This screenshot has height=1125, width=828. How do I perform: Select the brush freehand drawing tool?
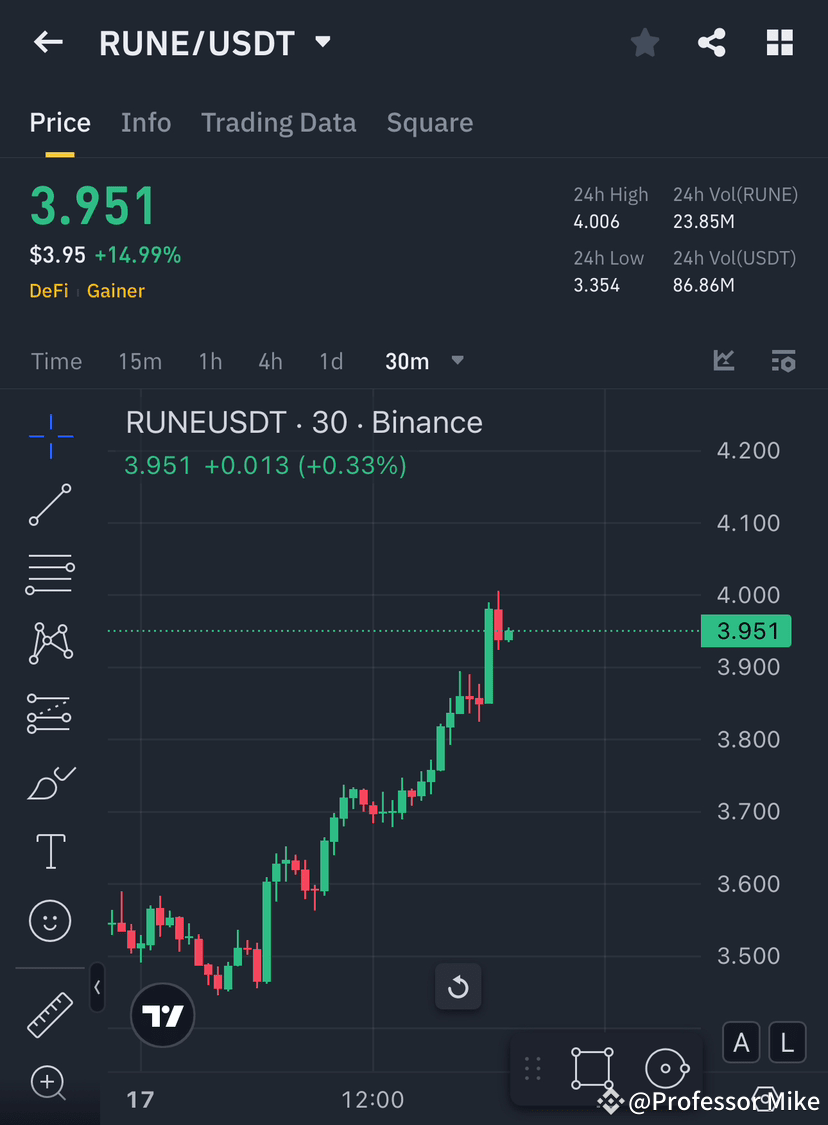50,783
